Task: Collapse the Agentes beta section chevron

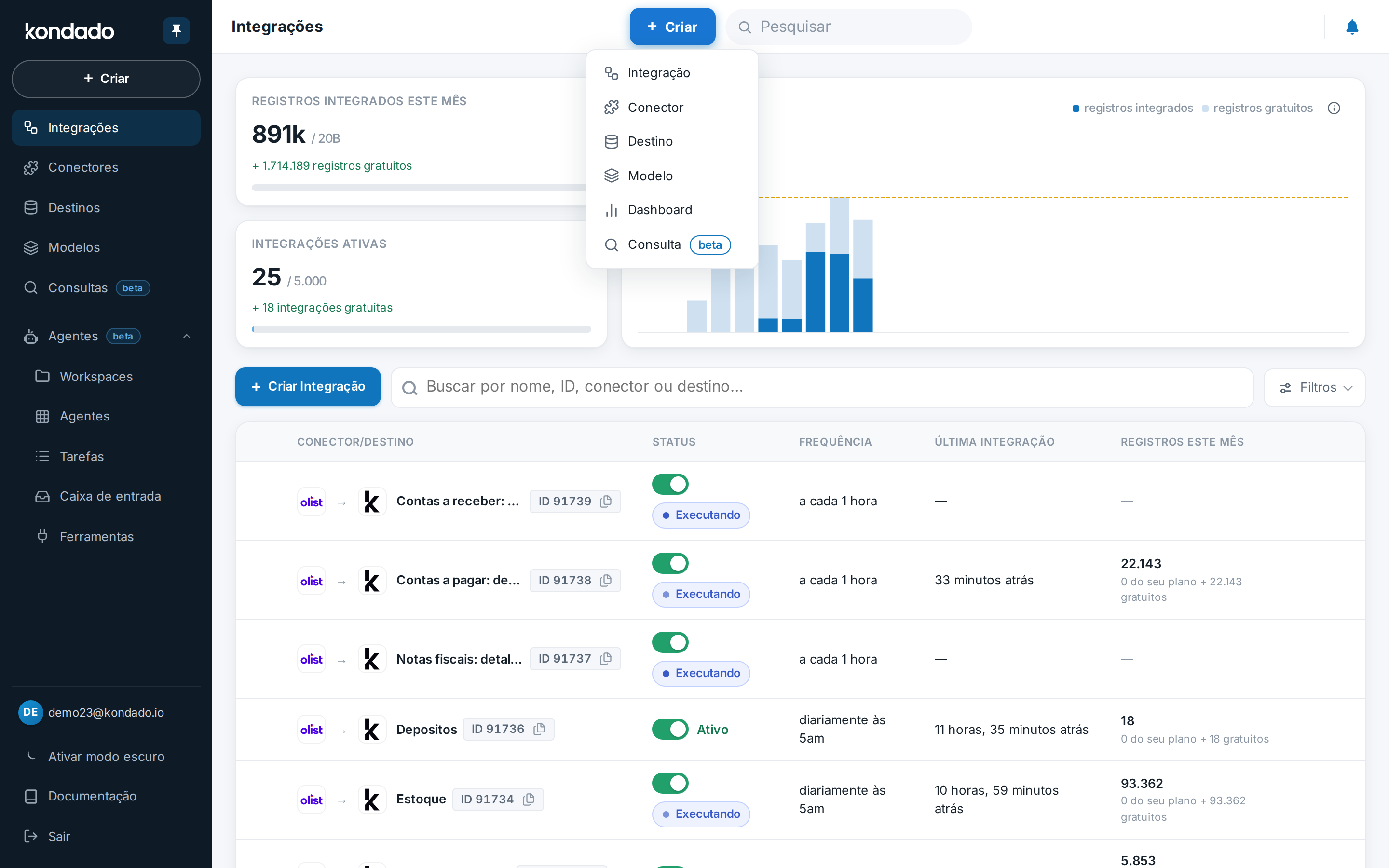Action: (x=187, y=337)
